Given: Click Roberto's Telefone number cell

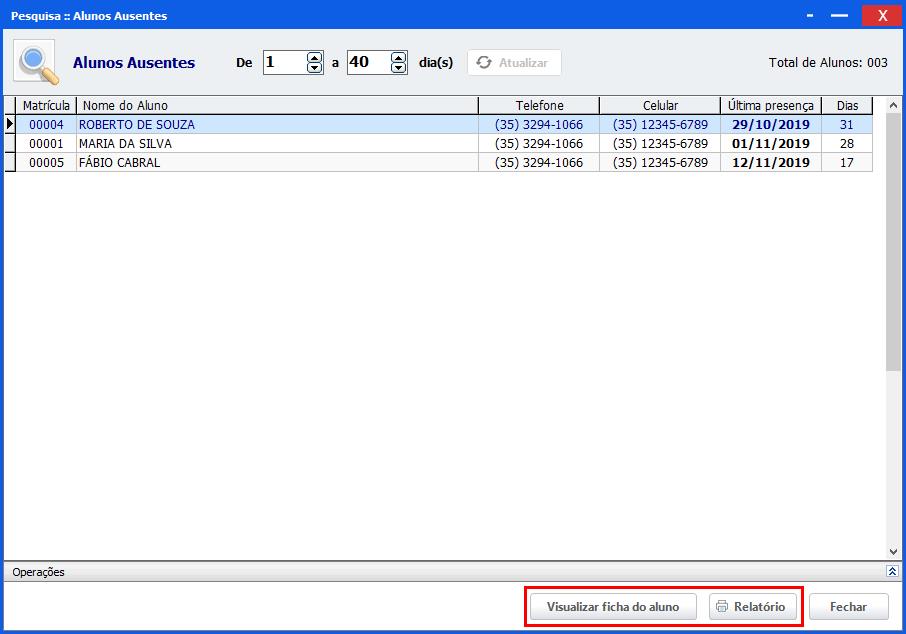Looking at the screenshot, I should (x=539, y=124).
